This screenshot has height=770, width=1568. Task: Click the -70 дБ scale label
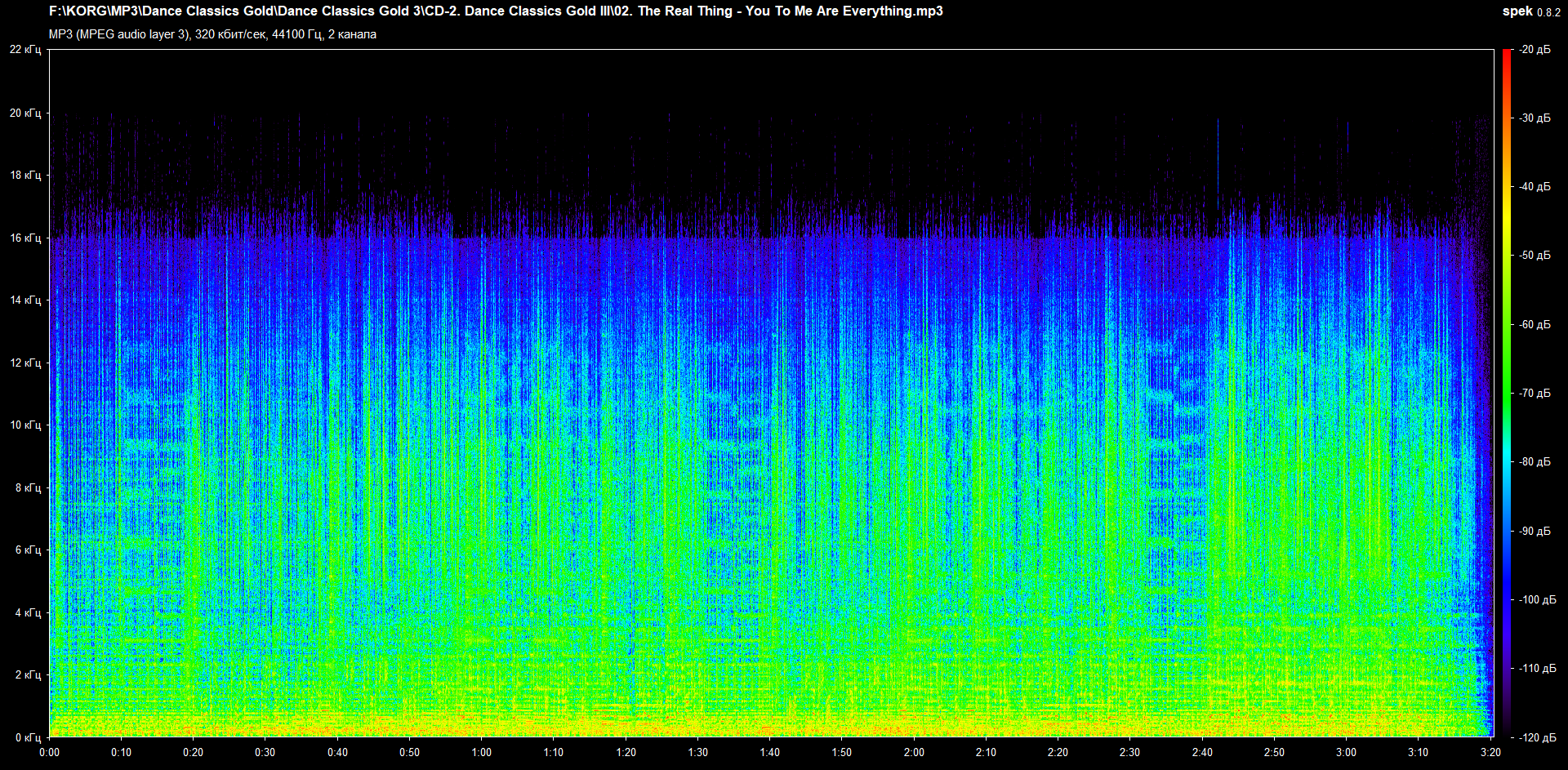coord(1535,394)
